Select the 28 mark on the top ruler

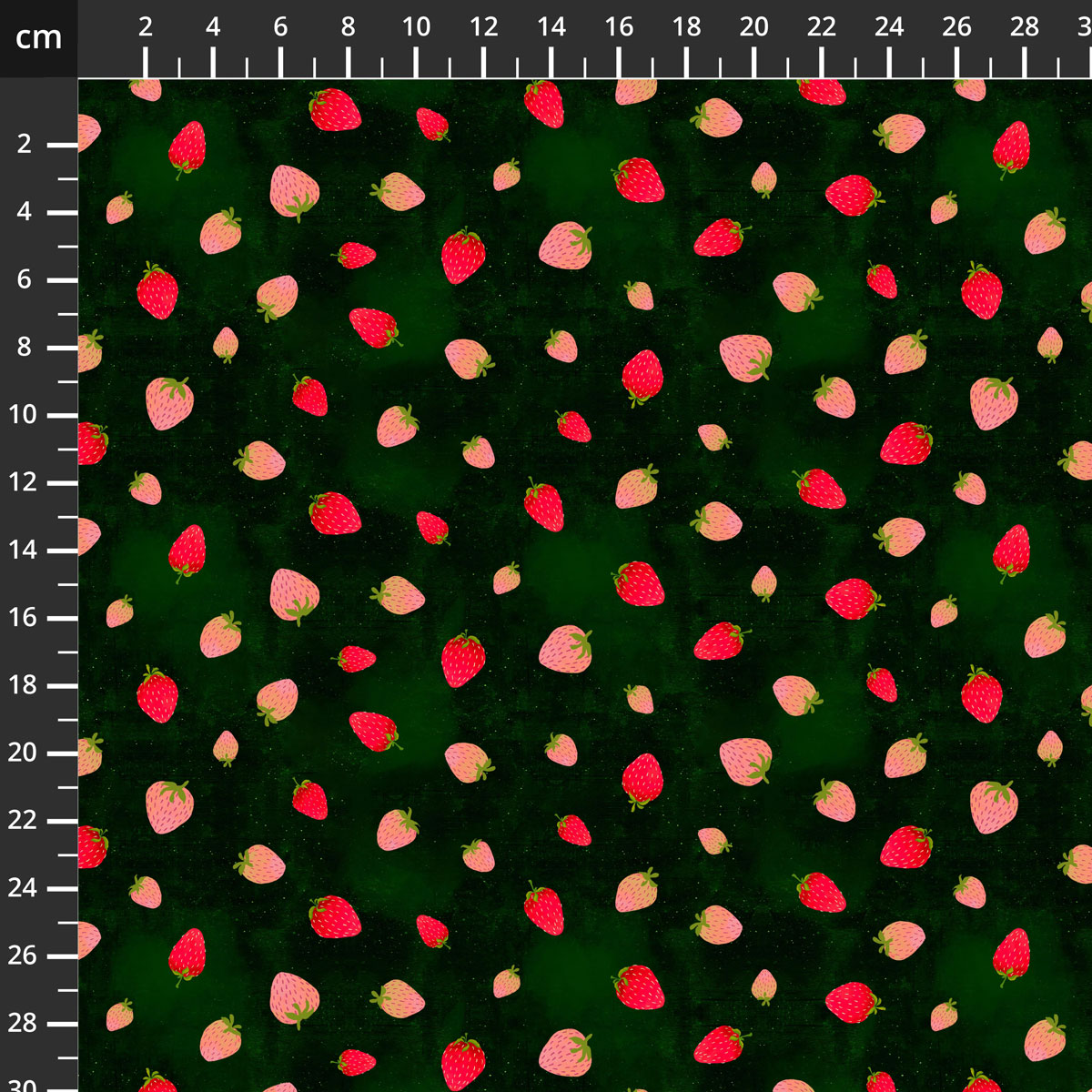[1025, 27]
